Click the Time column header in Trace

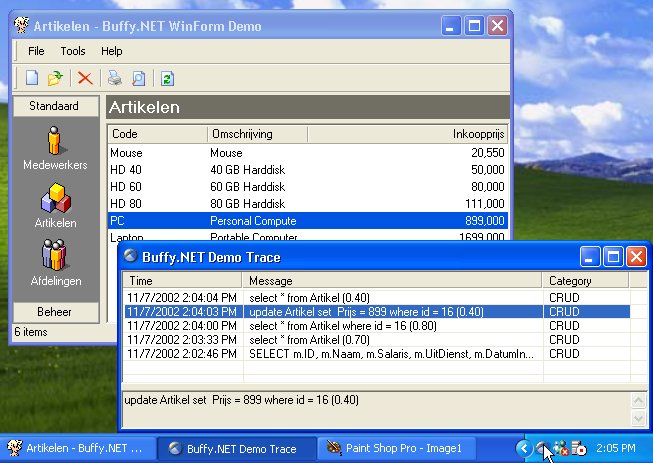coord(182,281)
